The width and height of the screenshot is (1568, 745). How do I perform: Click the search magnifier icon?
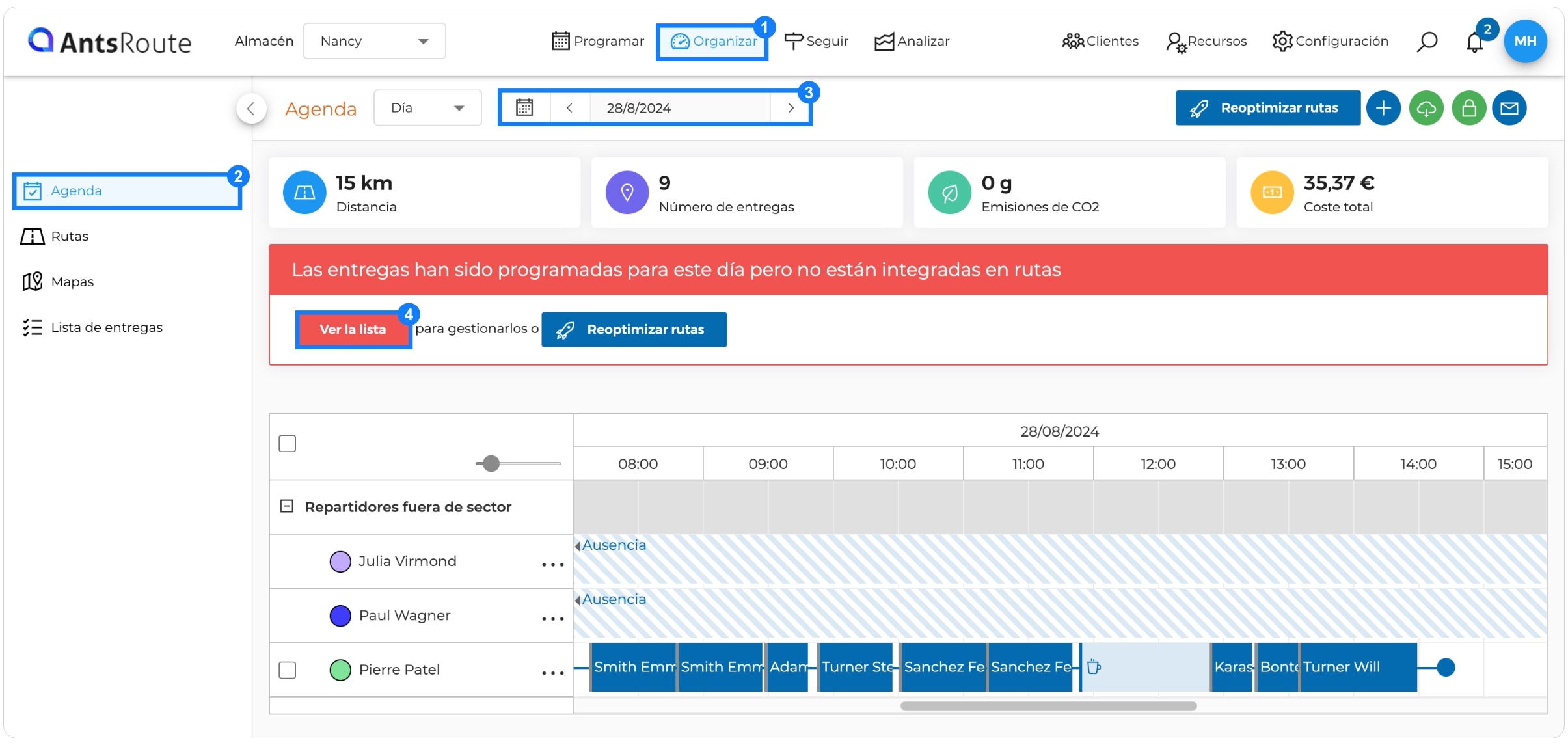coord(1426,42)
